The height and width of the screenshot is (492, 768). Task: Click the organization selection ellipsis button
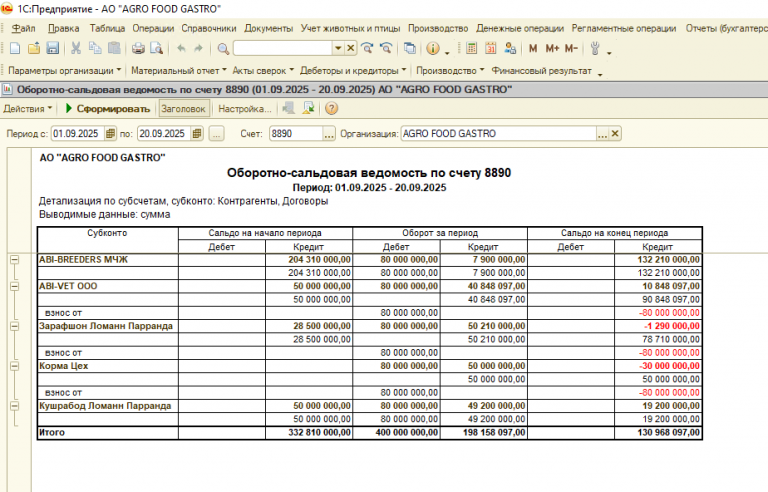coord(602,134)
